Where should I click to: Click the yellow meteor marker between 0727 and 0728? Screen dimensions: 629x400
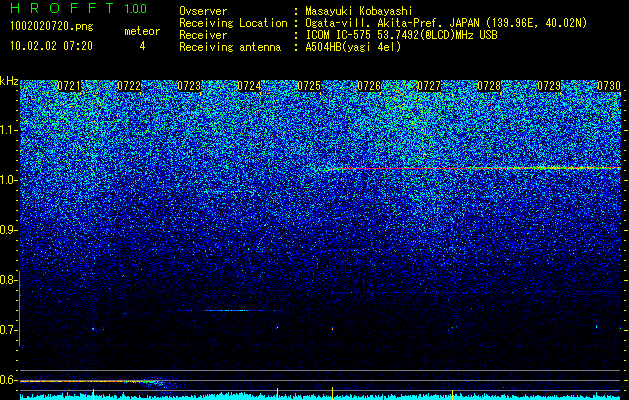[x=452, y=394]
